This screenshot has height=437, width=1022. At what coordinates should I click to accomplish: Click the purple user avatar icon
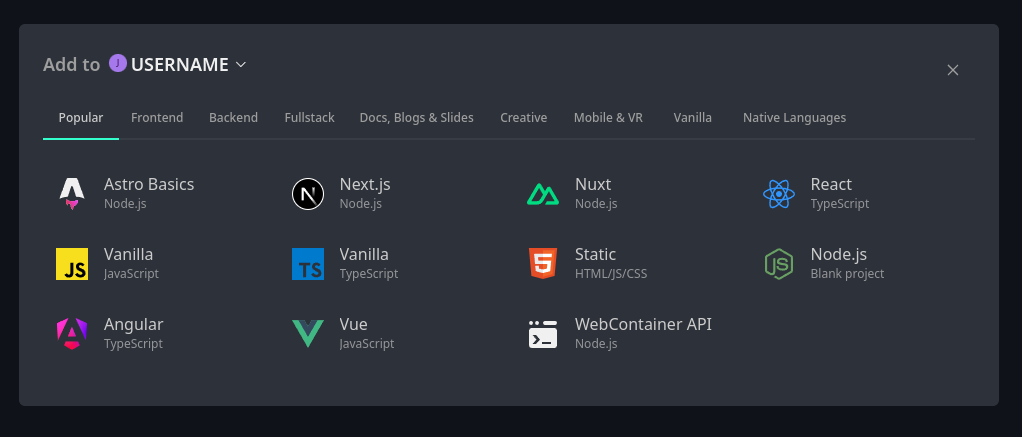tap(118, 63)
